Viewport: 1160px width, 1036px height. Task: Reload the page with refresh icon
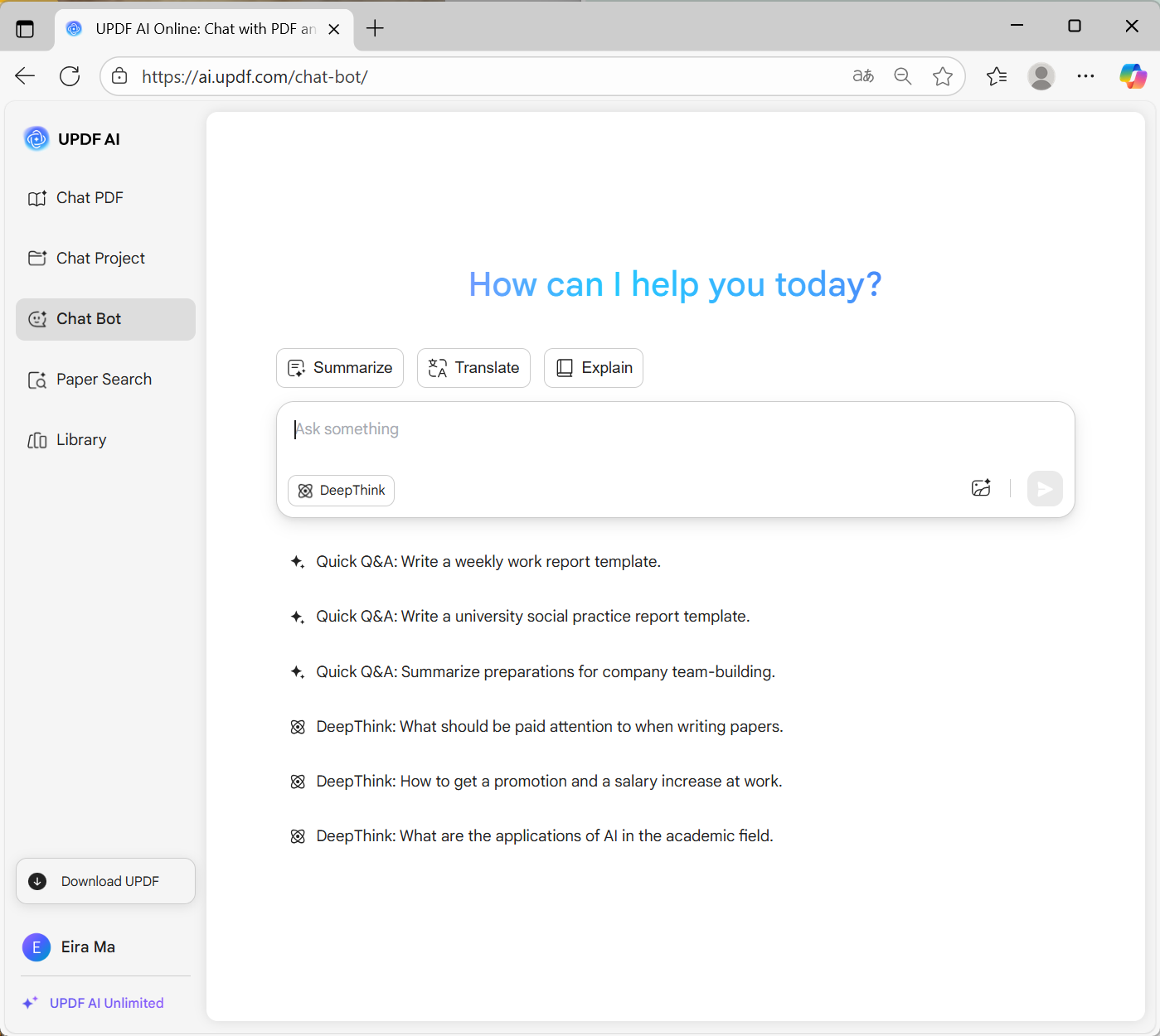70,76
